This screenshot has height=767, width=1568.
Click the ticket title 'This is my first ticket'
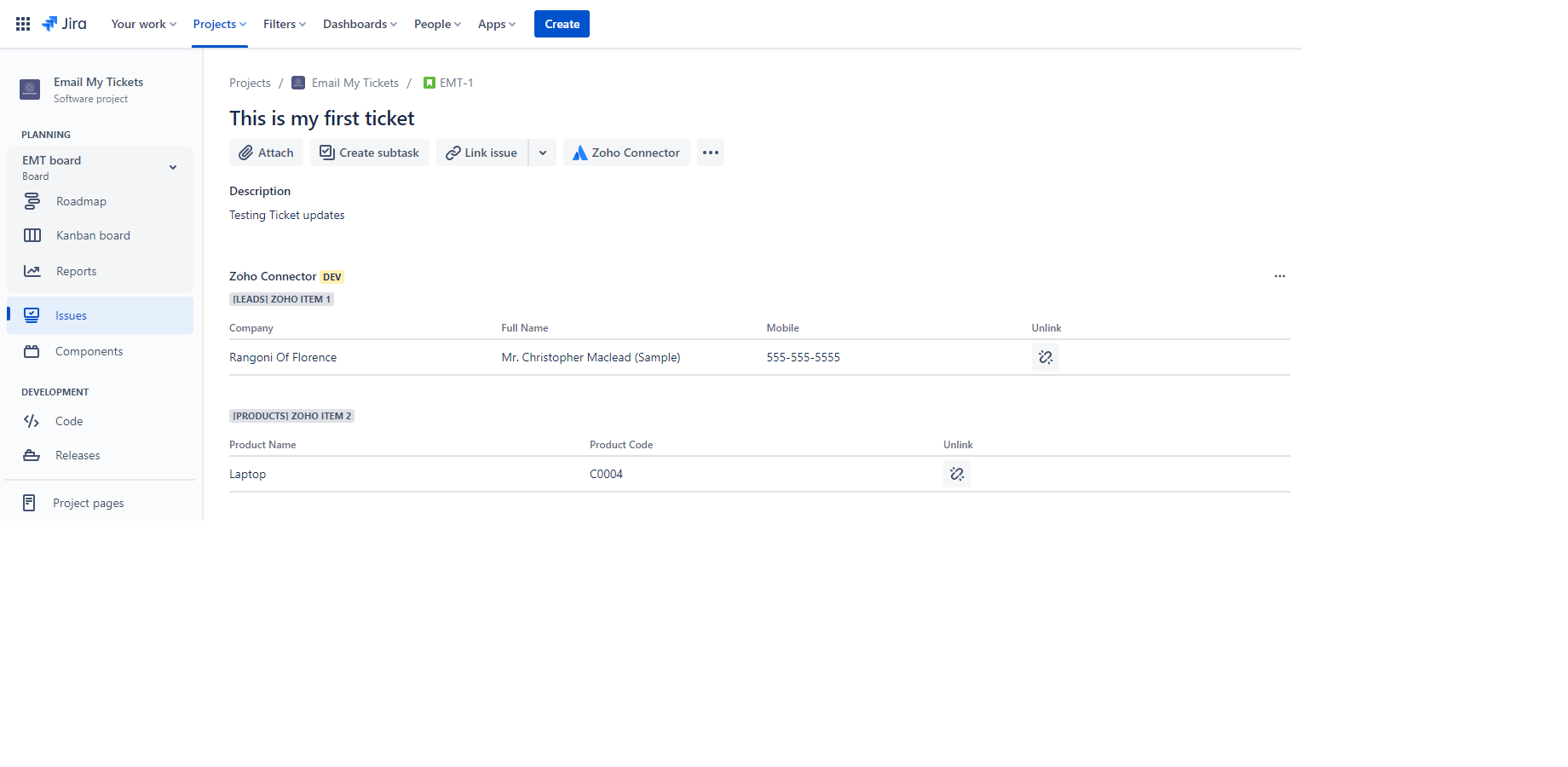[x=322, y=118]
